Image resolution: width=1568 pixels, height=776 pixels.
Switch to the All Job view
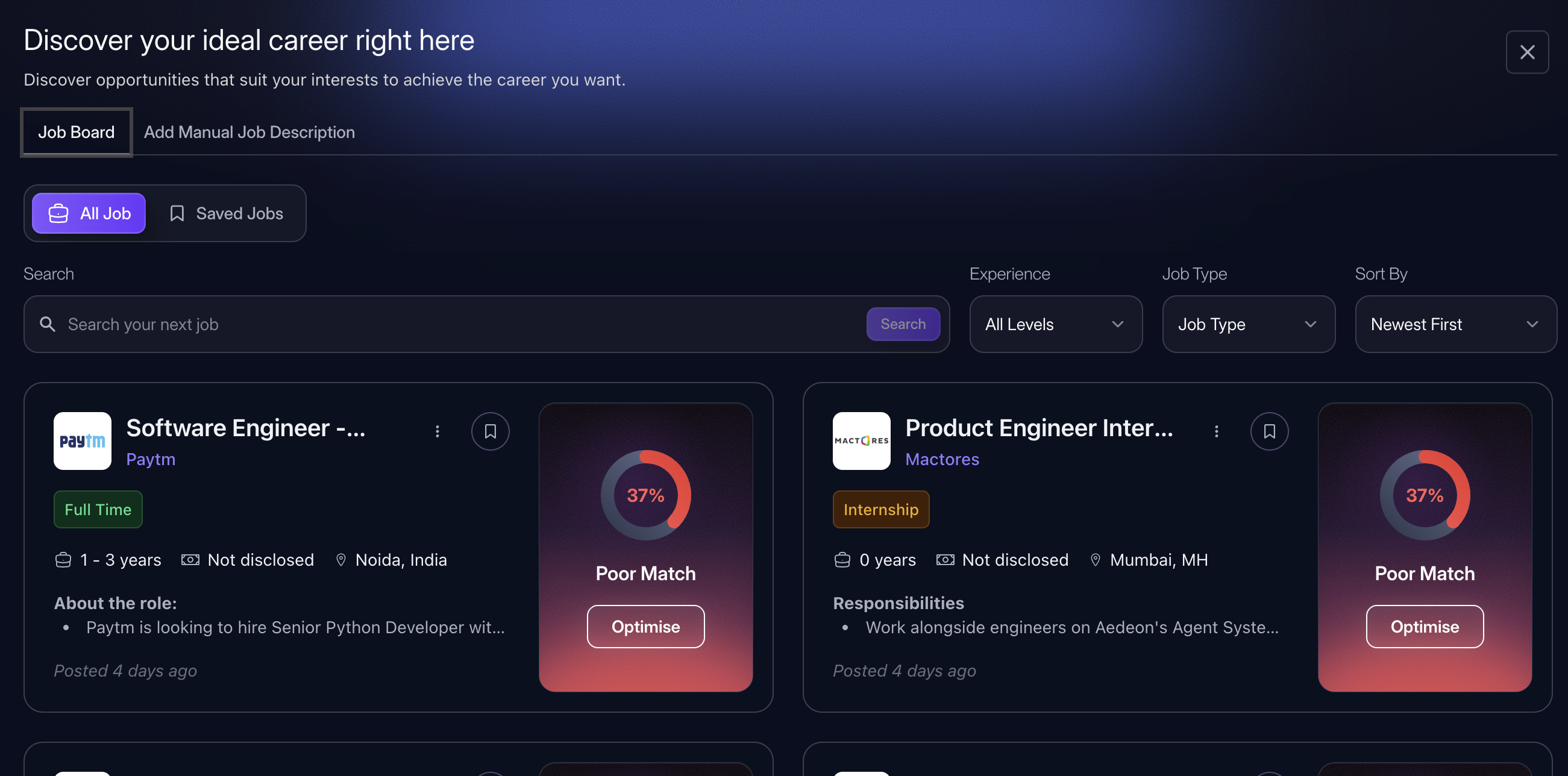click(89, 213)
